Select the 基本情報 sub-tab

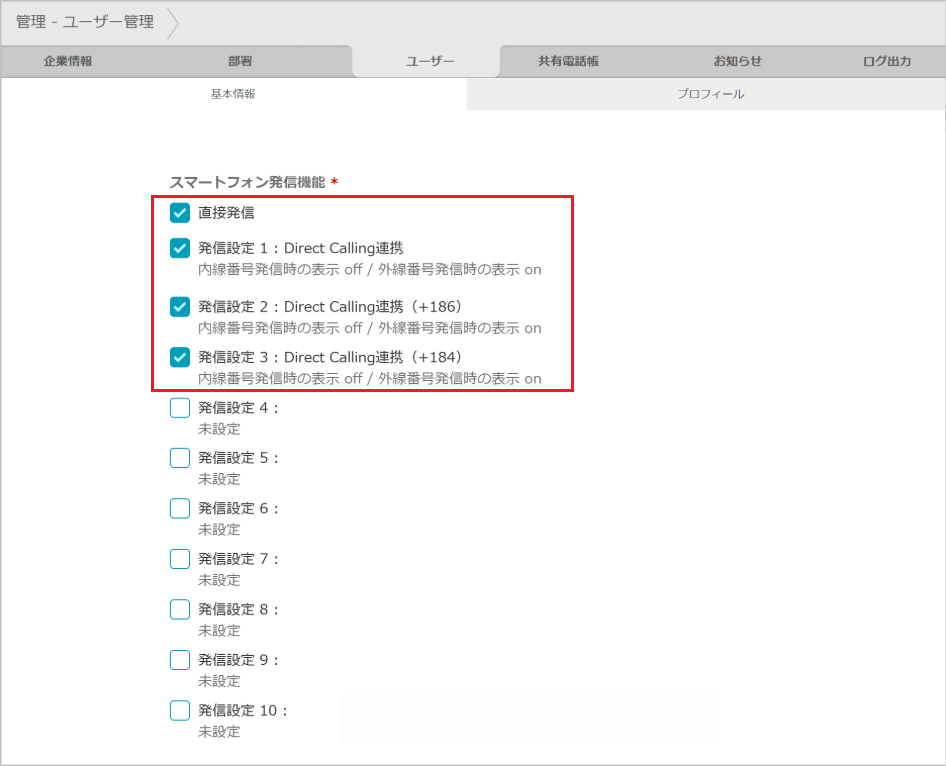coord(233,94)
